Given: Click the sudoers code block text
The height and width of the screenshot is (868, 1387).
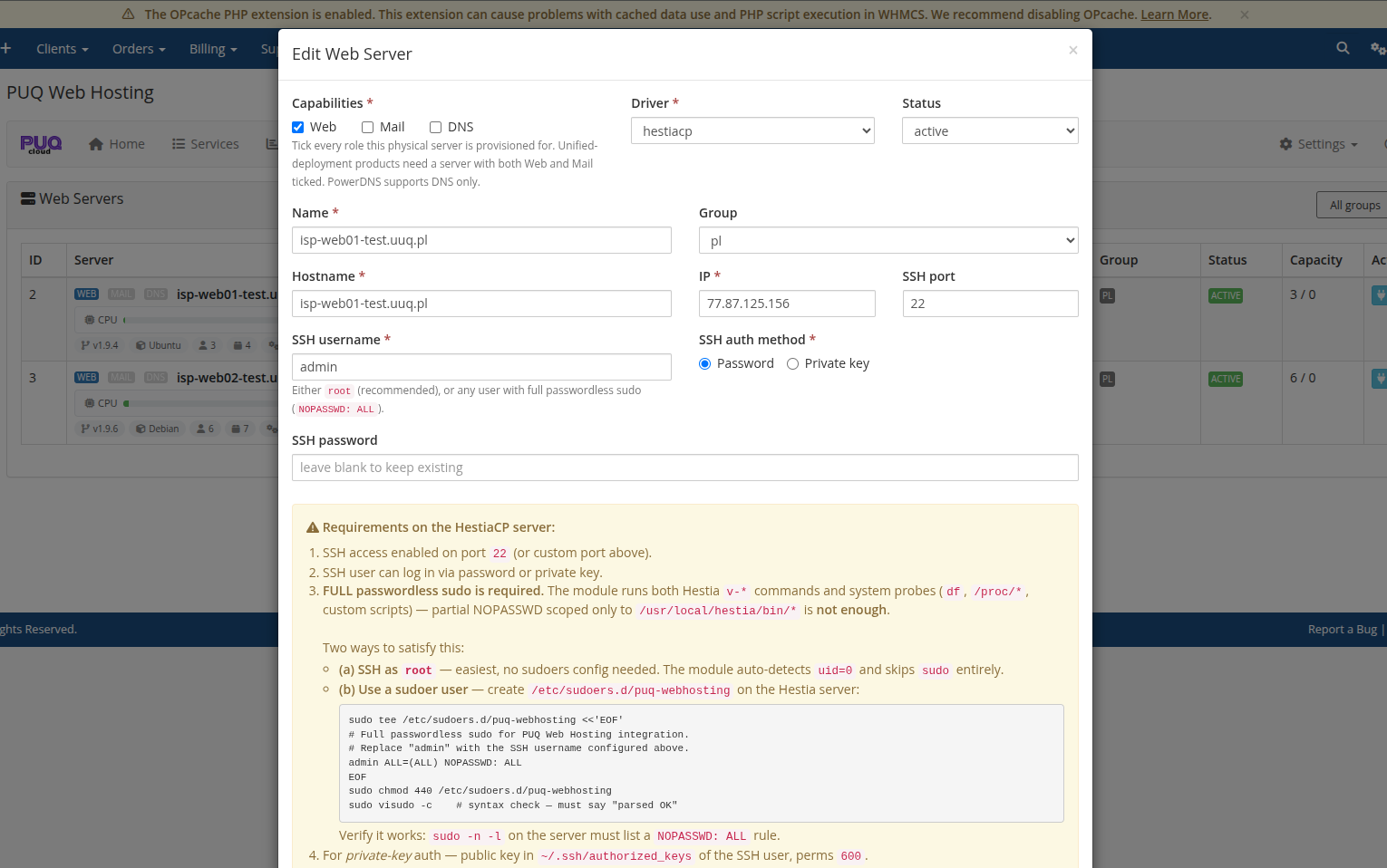Looking at the screenshot, I should tap(701, 763).
